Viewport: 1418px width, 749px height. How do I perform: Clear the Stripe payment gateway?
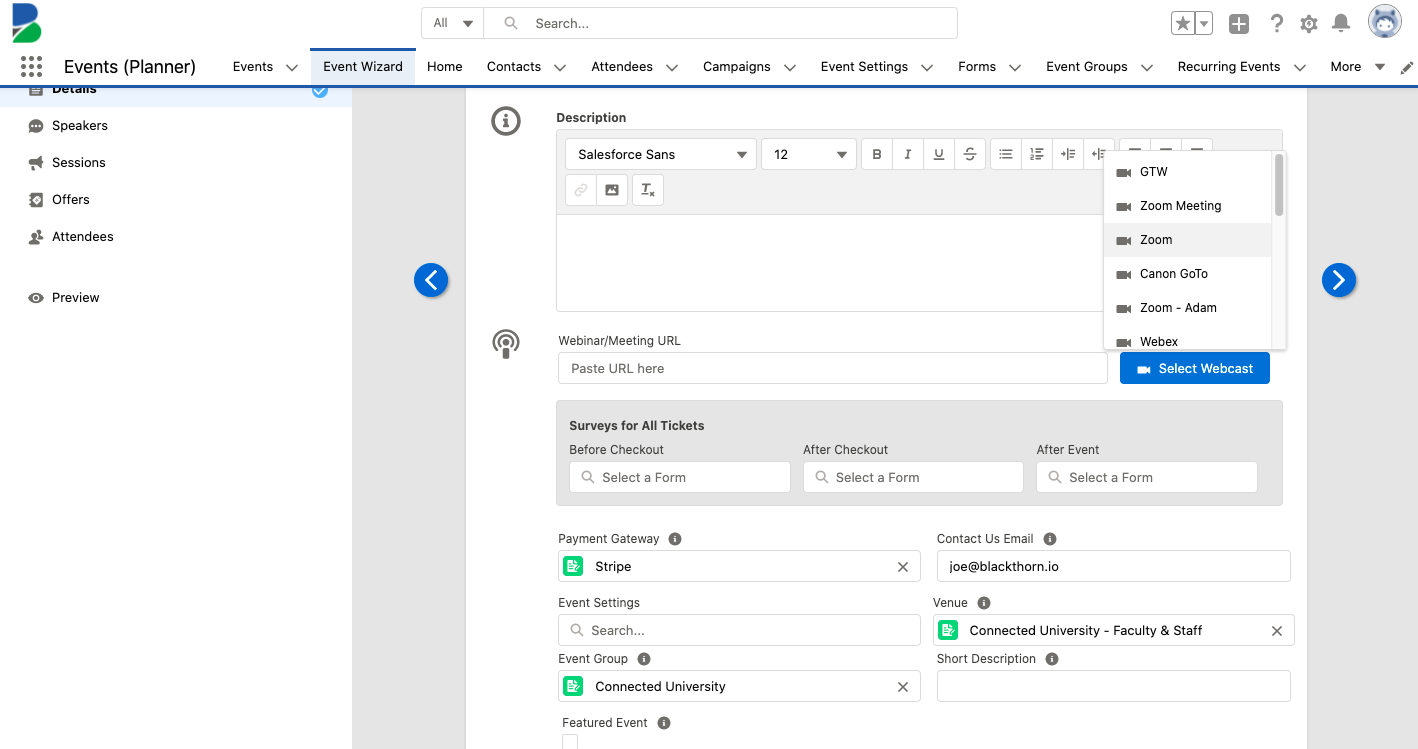pyautogui.click(x=903, y=567)
